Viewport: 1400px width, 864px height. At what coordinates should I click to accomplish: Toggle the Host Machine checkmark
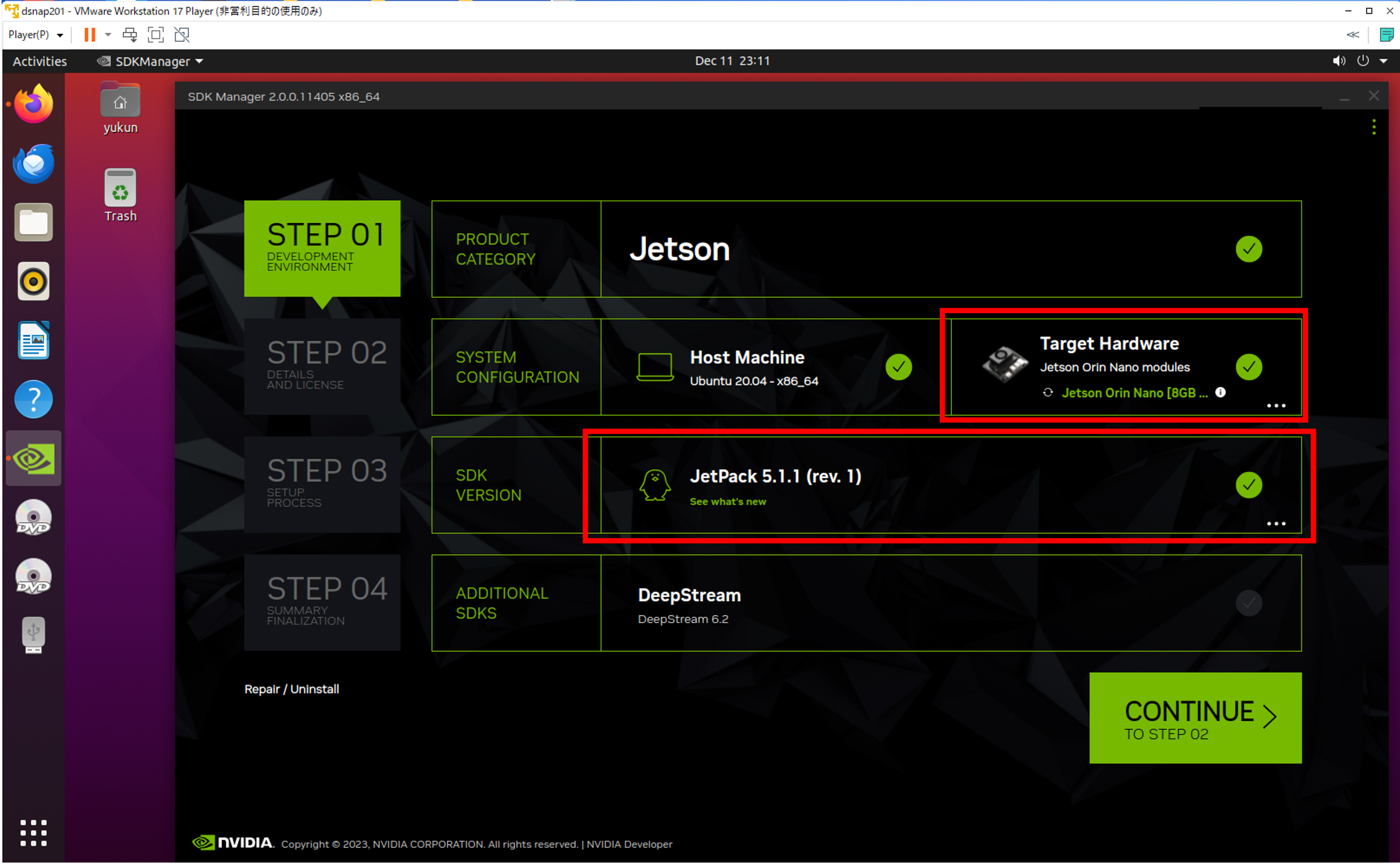(x=898, y=367)
